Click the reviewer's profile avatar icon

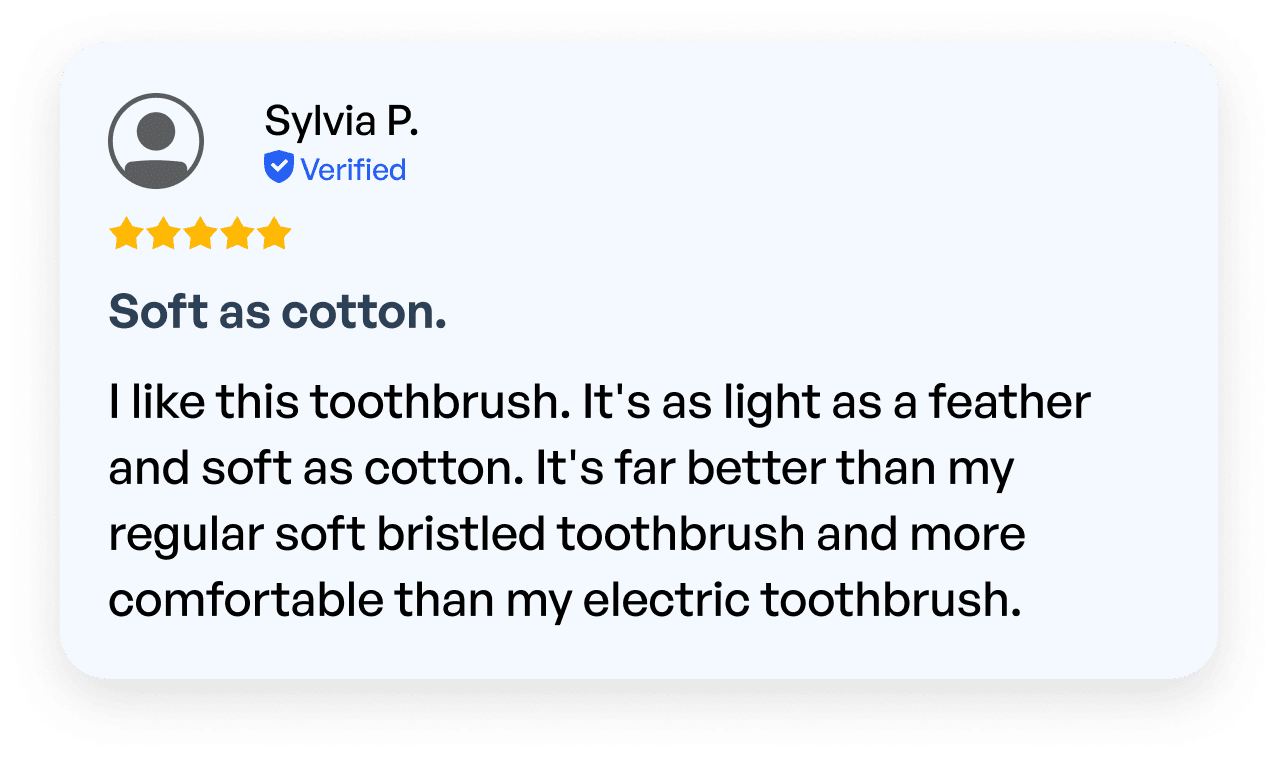click(155, 141)
